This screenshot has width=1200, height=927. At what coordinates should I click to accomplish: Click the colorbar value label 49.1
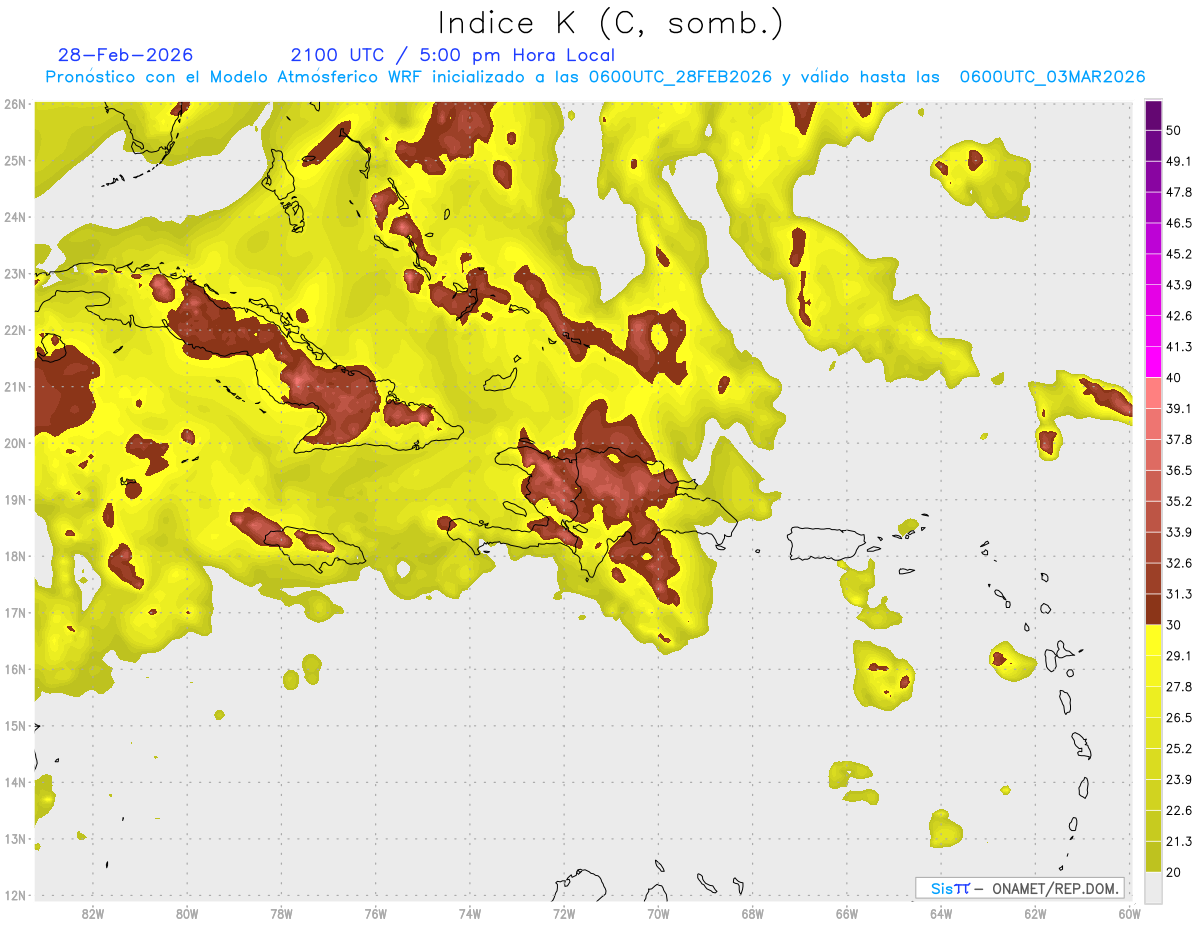point(1178,161)
